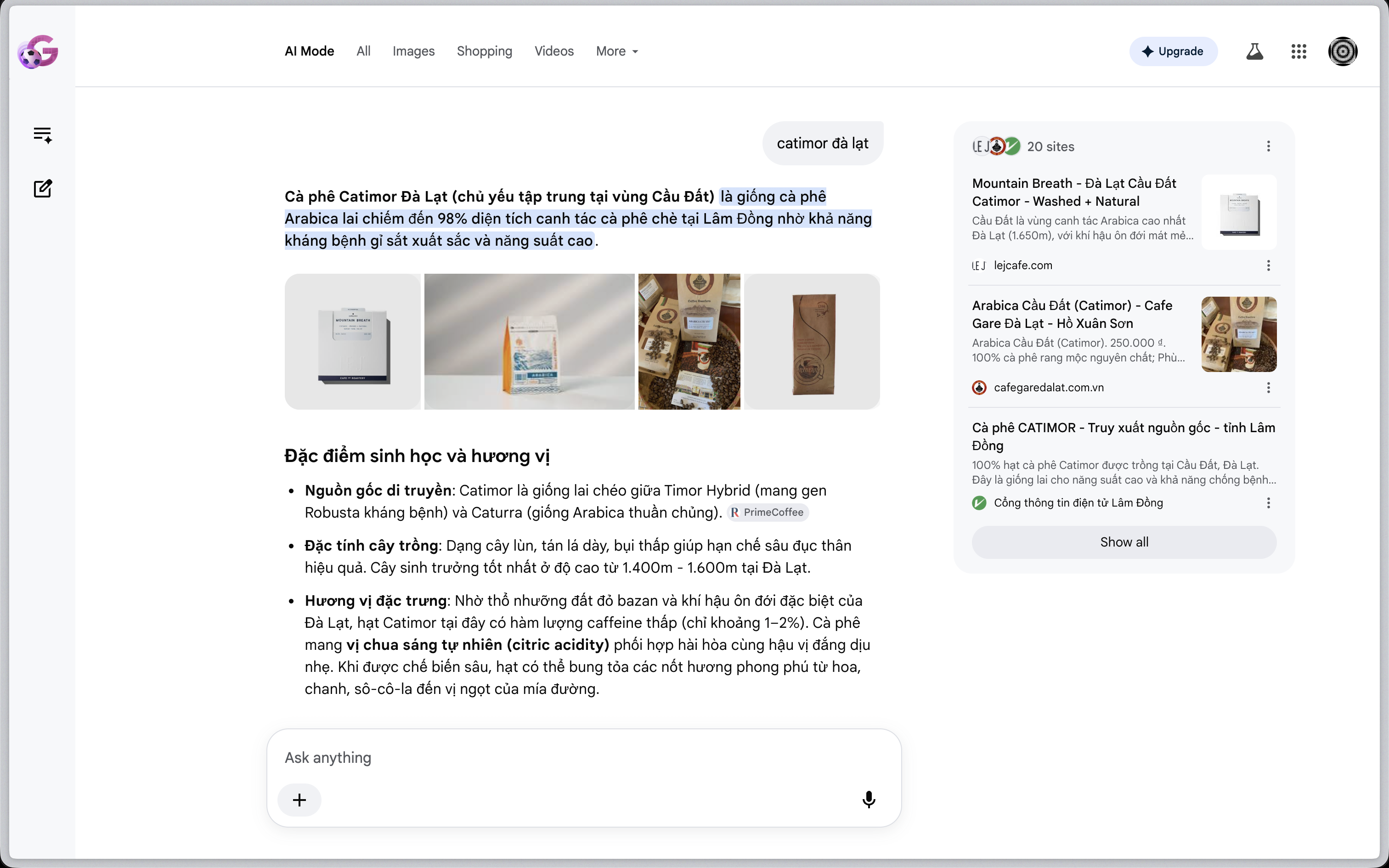Click Show all sites button
Image resolution: width=1389 pixels, height=868 pixels.
[x=1124, y=542]
